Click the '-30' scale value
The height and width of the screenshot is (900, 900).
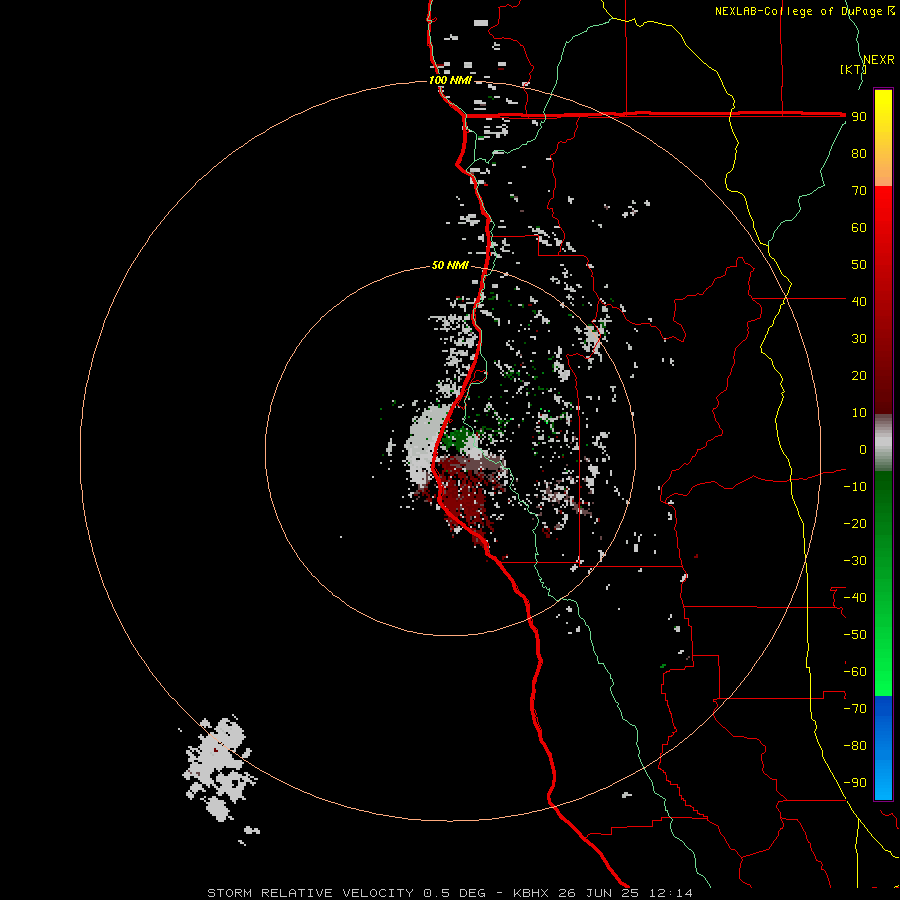point(855,561)
